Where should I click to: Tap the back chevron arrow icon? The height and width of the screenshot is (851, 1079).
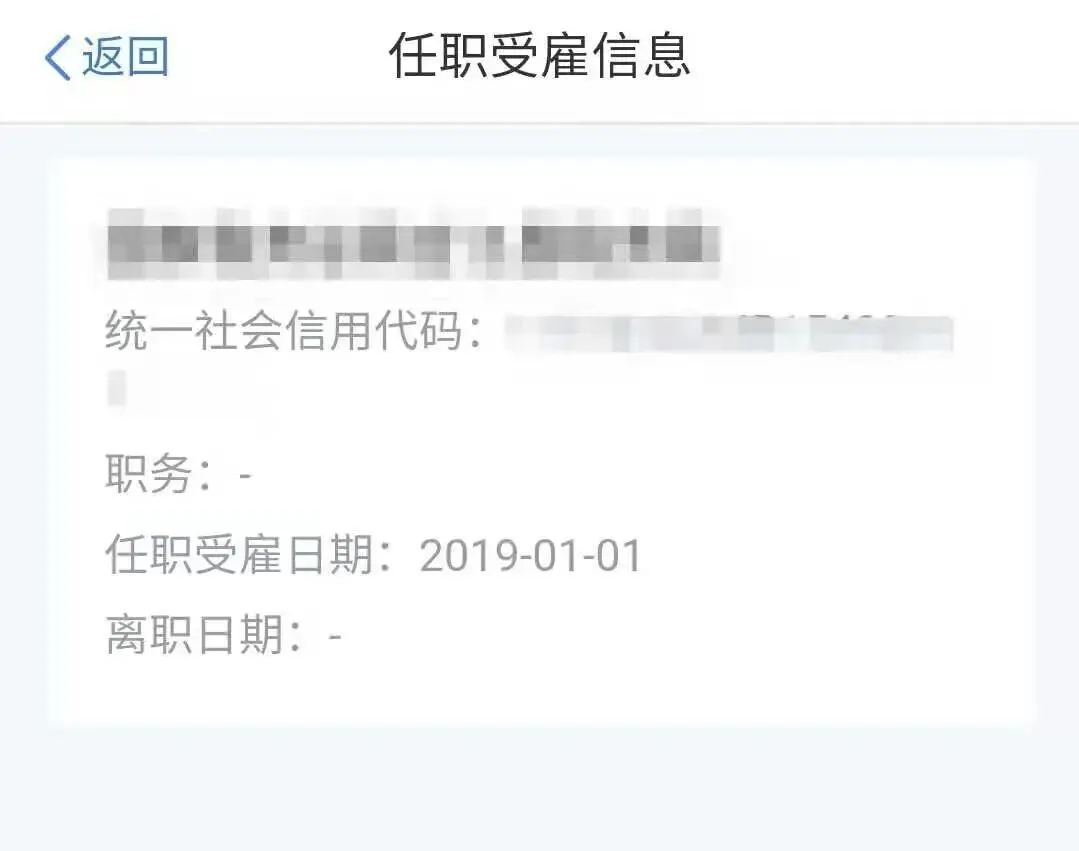click(x=58, y=57)
